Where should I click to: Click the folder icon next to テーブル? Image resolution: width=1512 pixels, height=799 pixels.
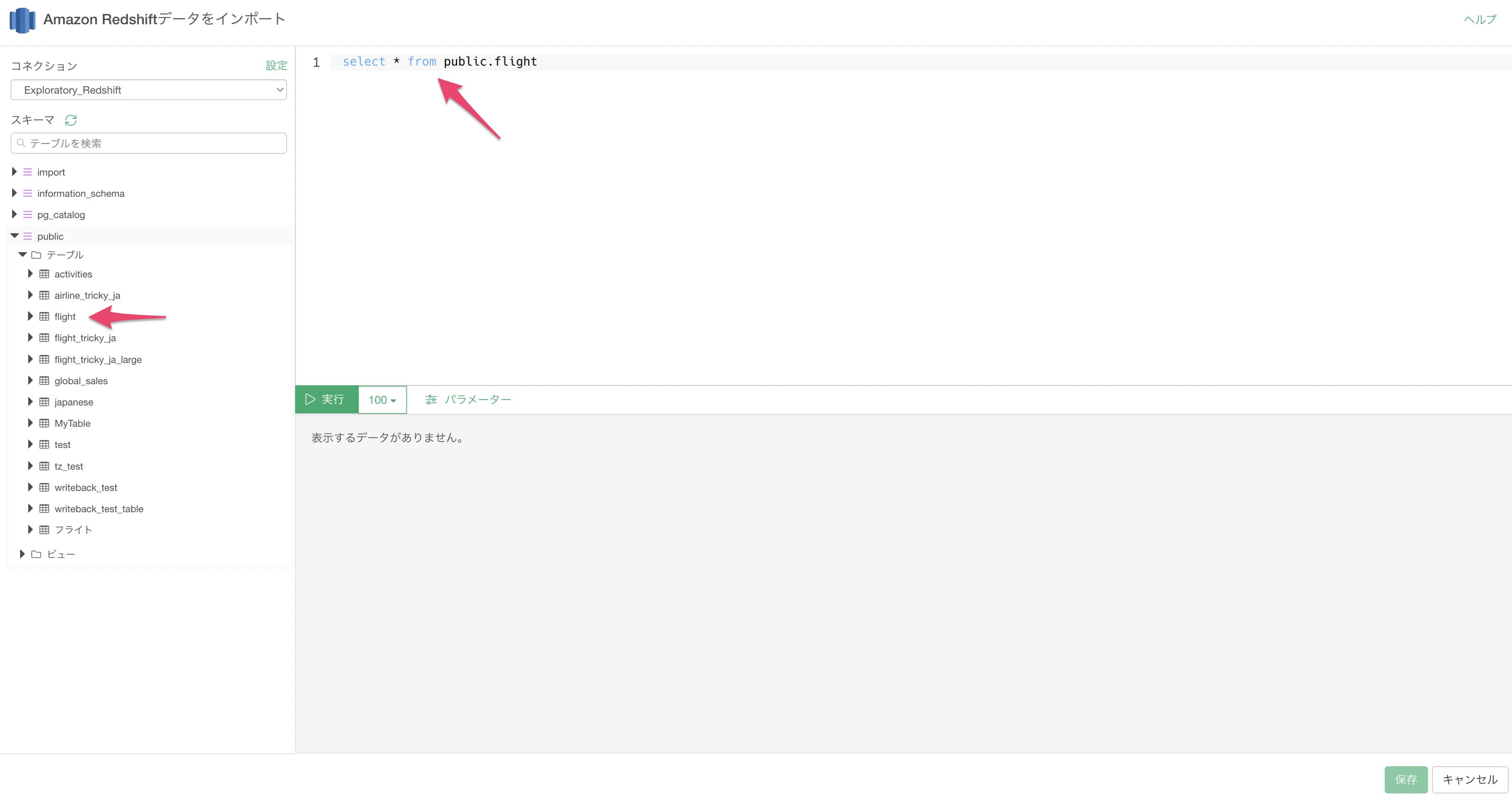[36, 255]
